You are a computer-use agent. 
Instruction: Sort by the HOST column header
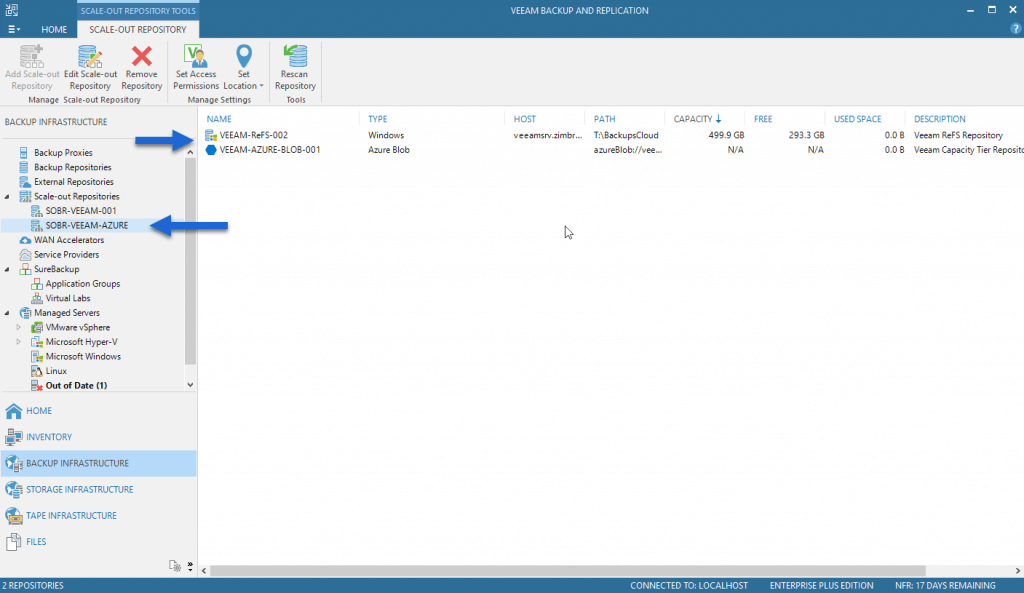click(524, 119)
